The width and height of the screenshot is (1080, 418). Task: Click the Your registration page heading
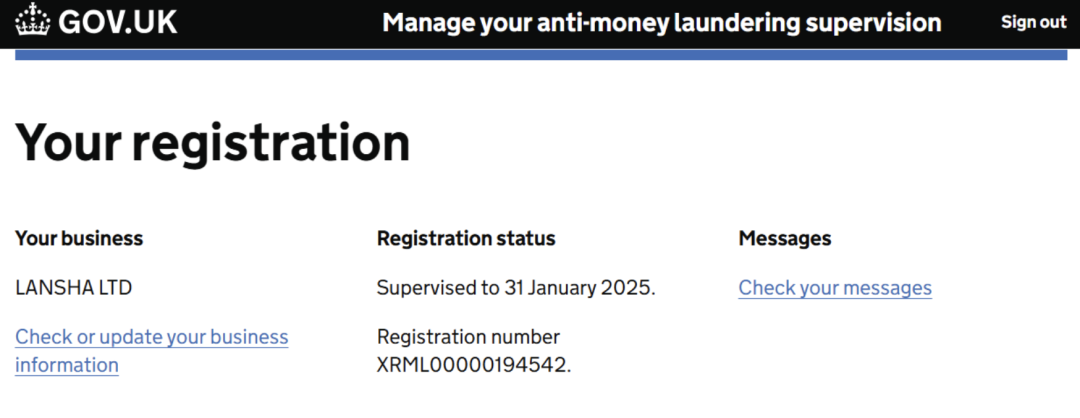[x=213, y=142]
